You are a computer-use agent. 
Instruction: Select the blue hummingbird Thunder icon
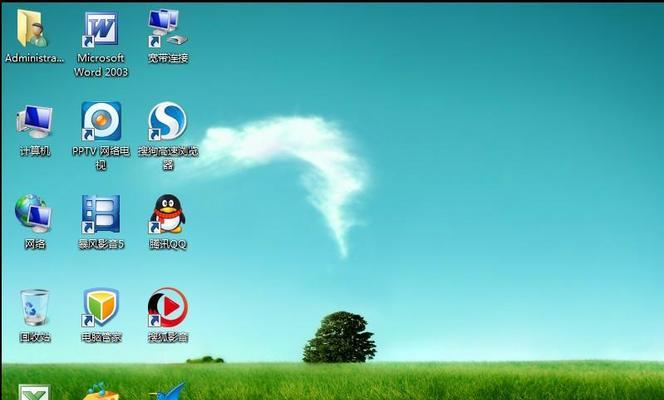(168, 392)
